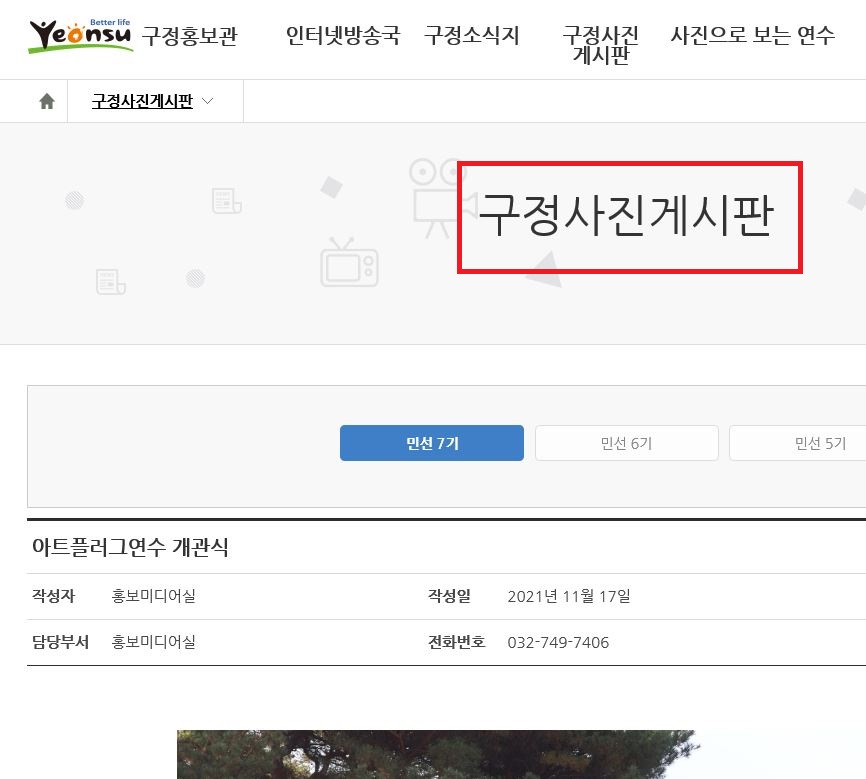Click the 담당부서 label

[60, 642]
